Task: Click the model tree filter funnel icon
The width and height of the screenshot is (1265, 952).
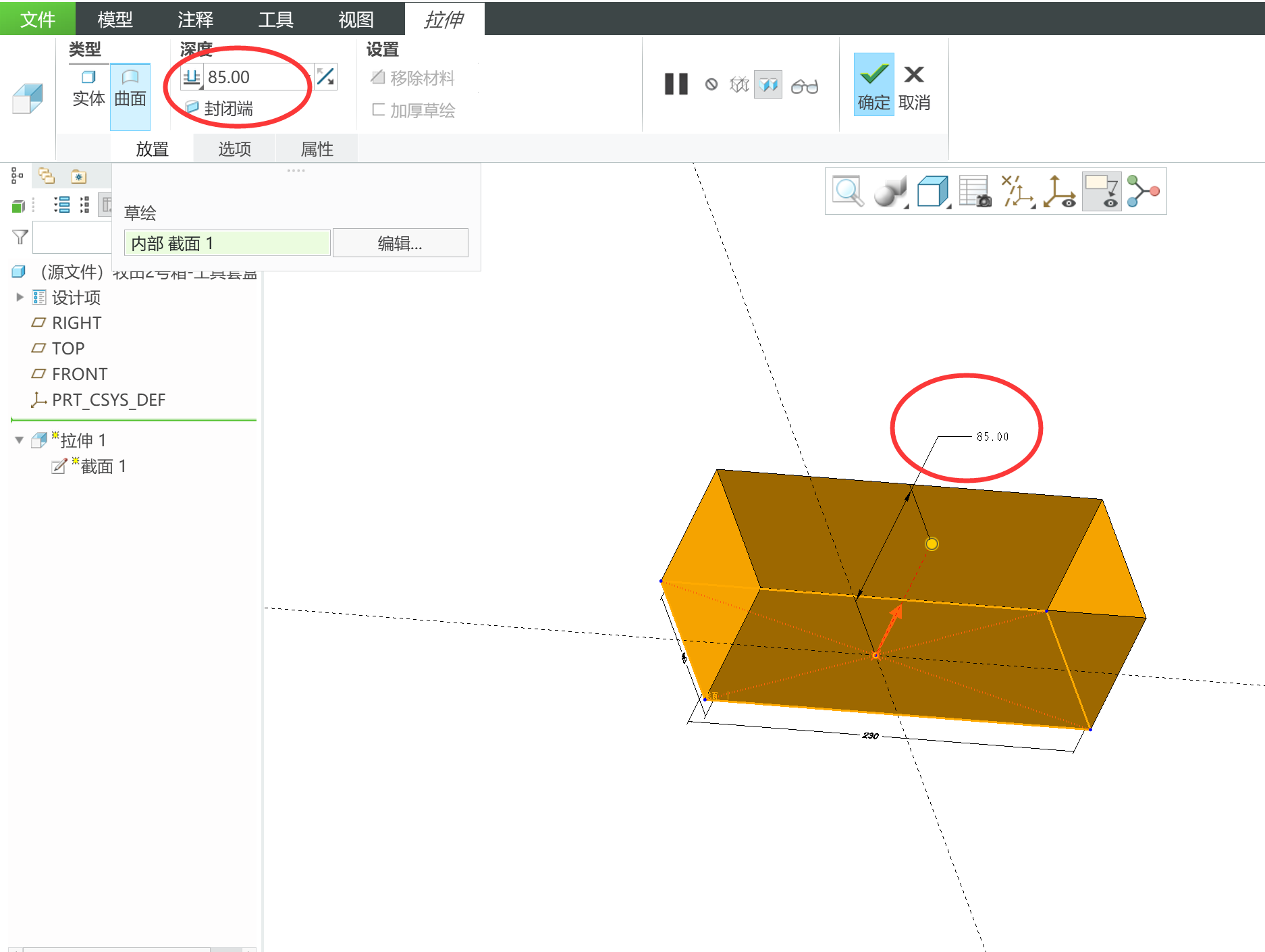Action: pyautogui.click(x=20, y=237)
